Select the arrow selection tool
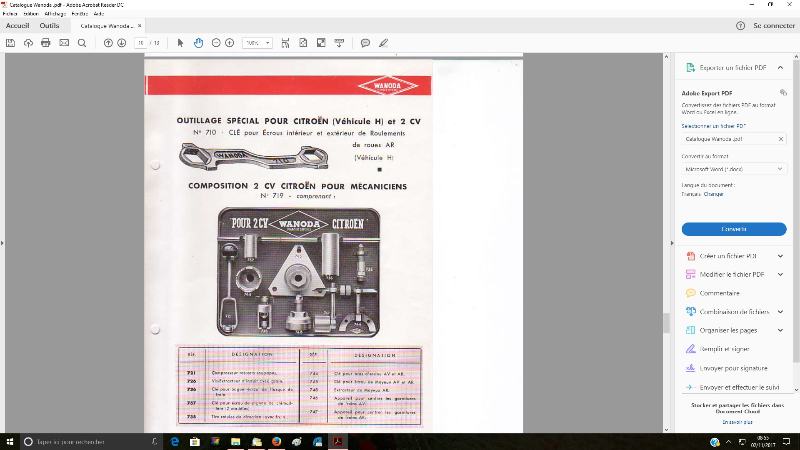The image size is (800, 450). click(x=181, y=43)
